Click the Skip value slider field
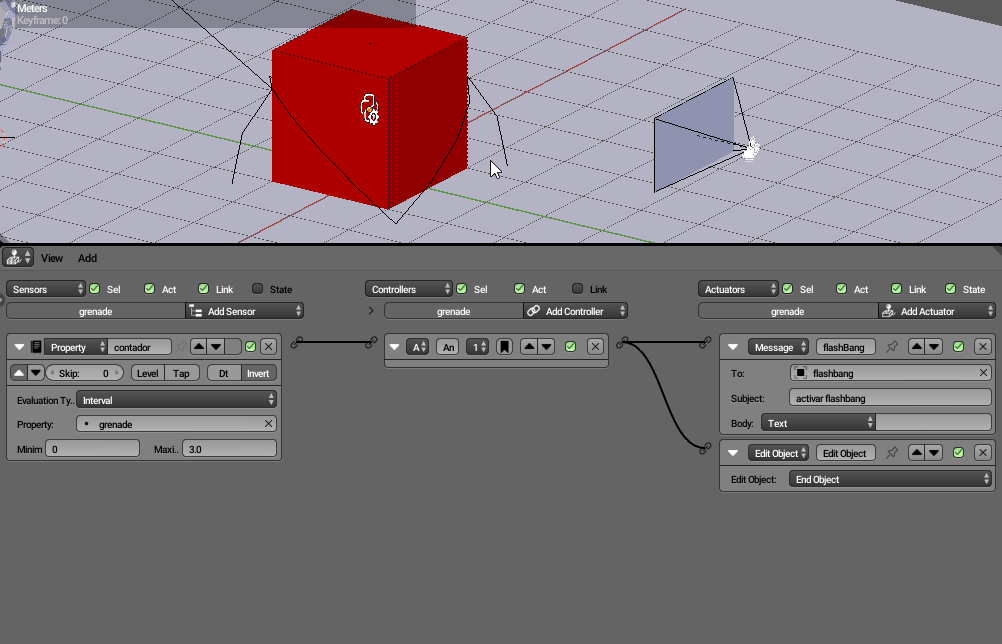 coord(84,373)
